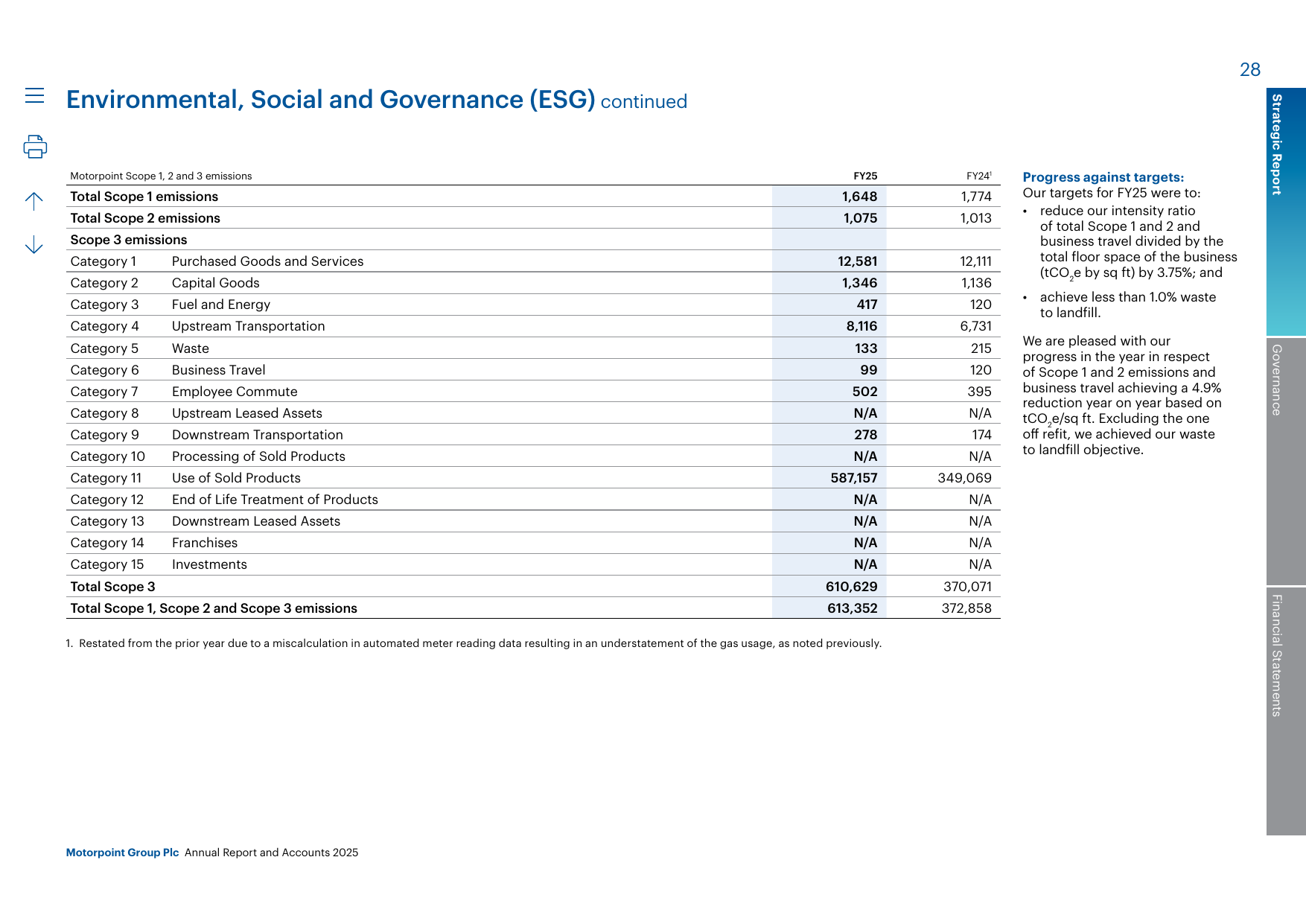Select Processing of Sold Products label
Image resolution: width=1306 pixels, height=924 pixels.
(259, 456)
